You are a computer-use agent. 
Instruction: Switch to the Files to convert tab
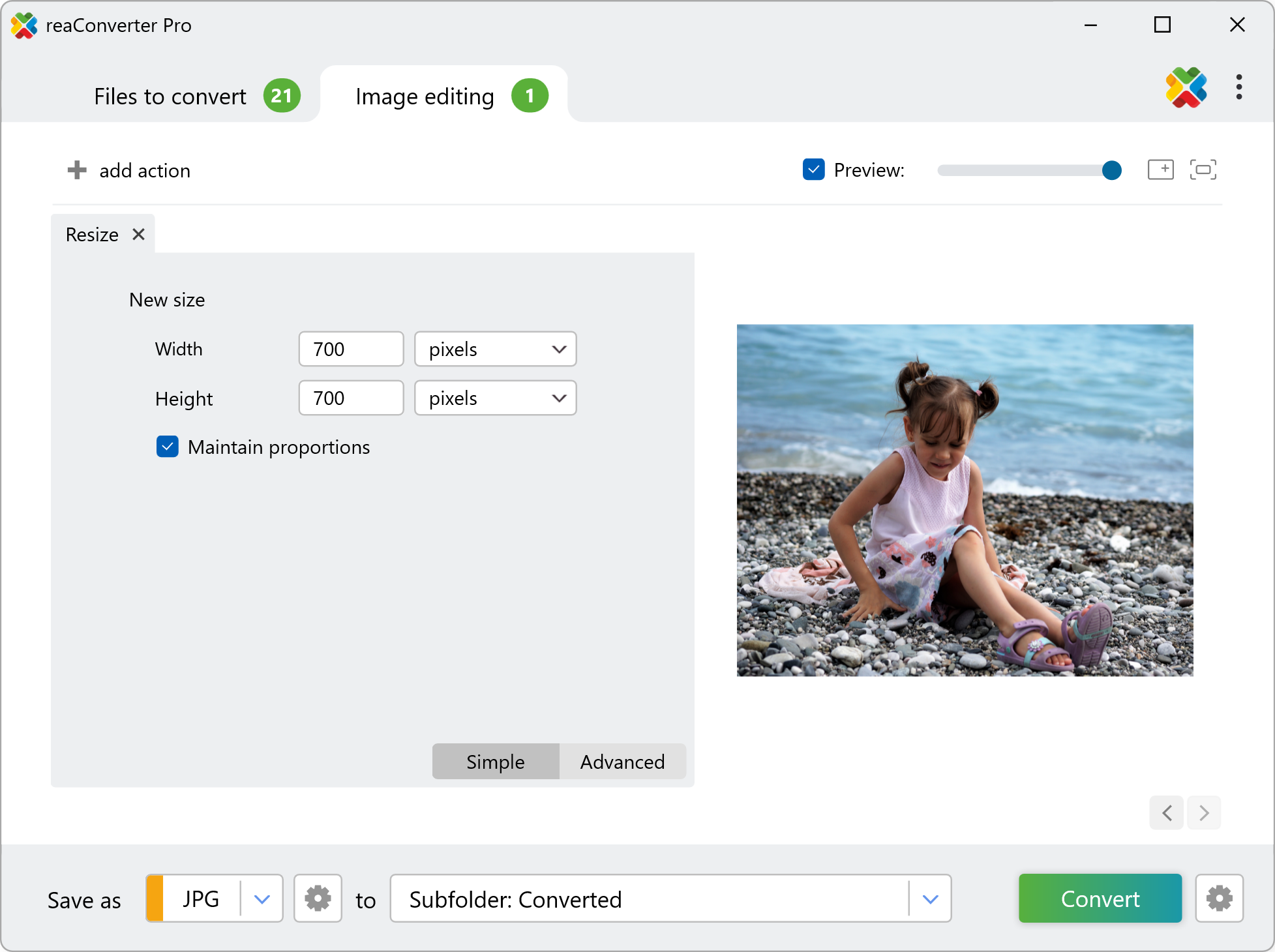(171, 96)
